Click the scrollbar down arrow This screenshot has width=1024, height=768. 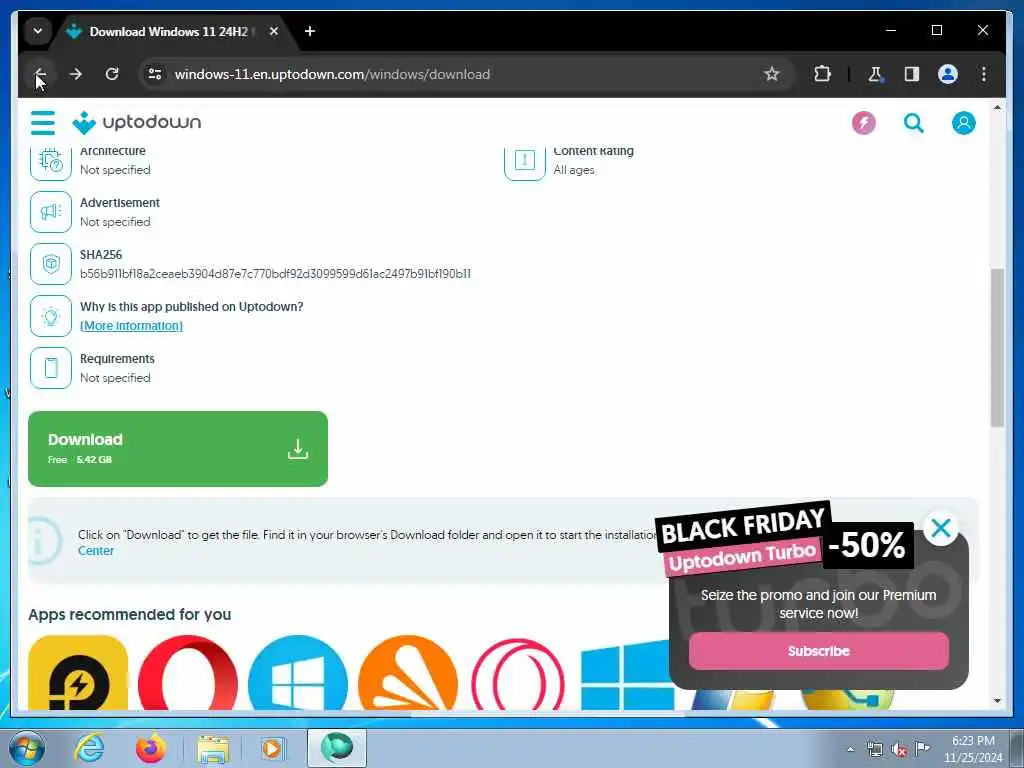click(x=997, y=701)
